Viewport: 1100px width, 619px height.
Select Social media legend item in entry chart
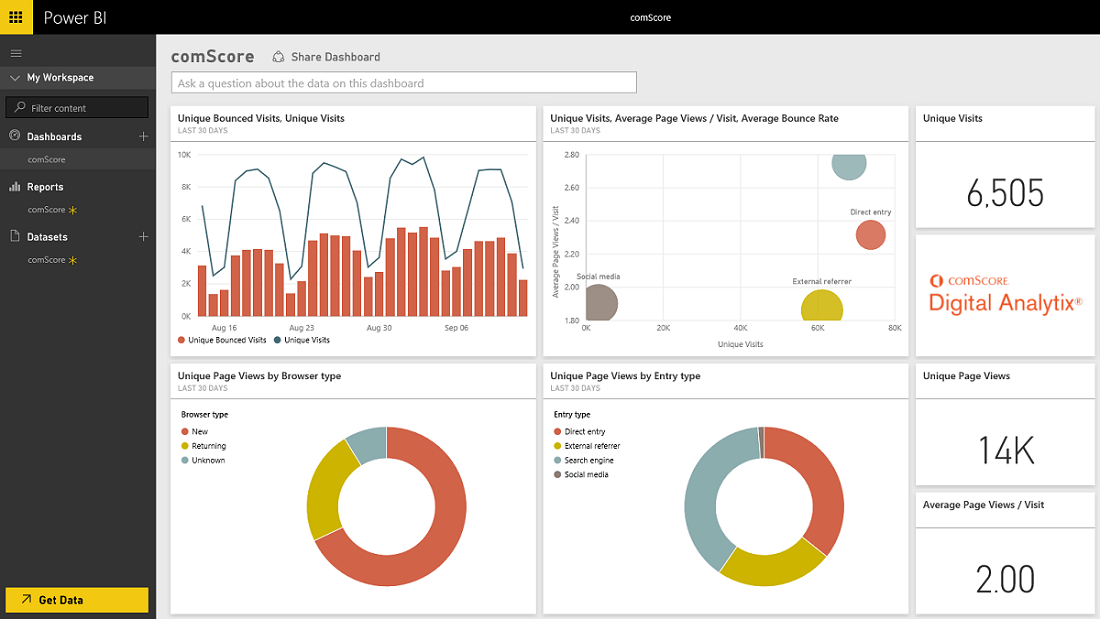point(581,474)
